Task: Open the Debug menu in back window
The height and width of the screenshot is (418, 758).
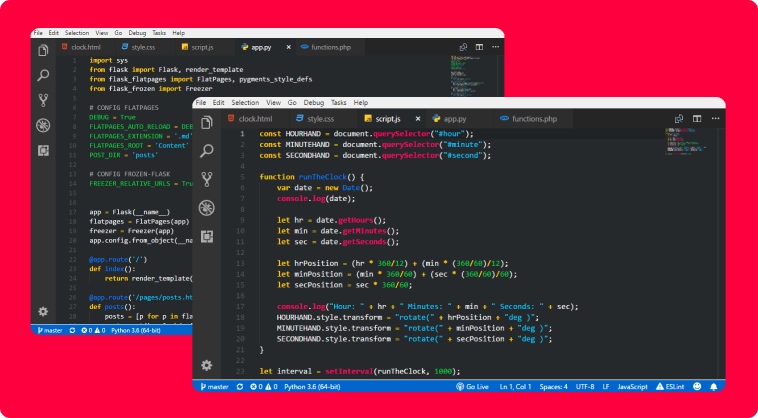Action: [137, 33]
